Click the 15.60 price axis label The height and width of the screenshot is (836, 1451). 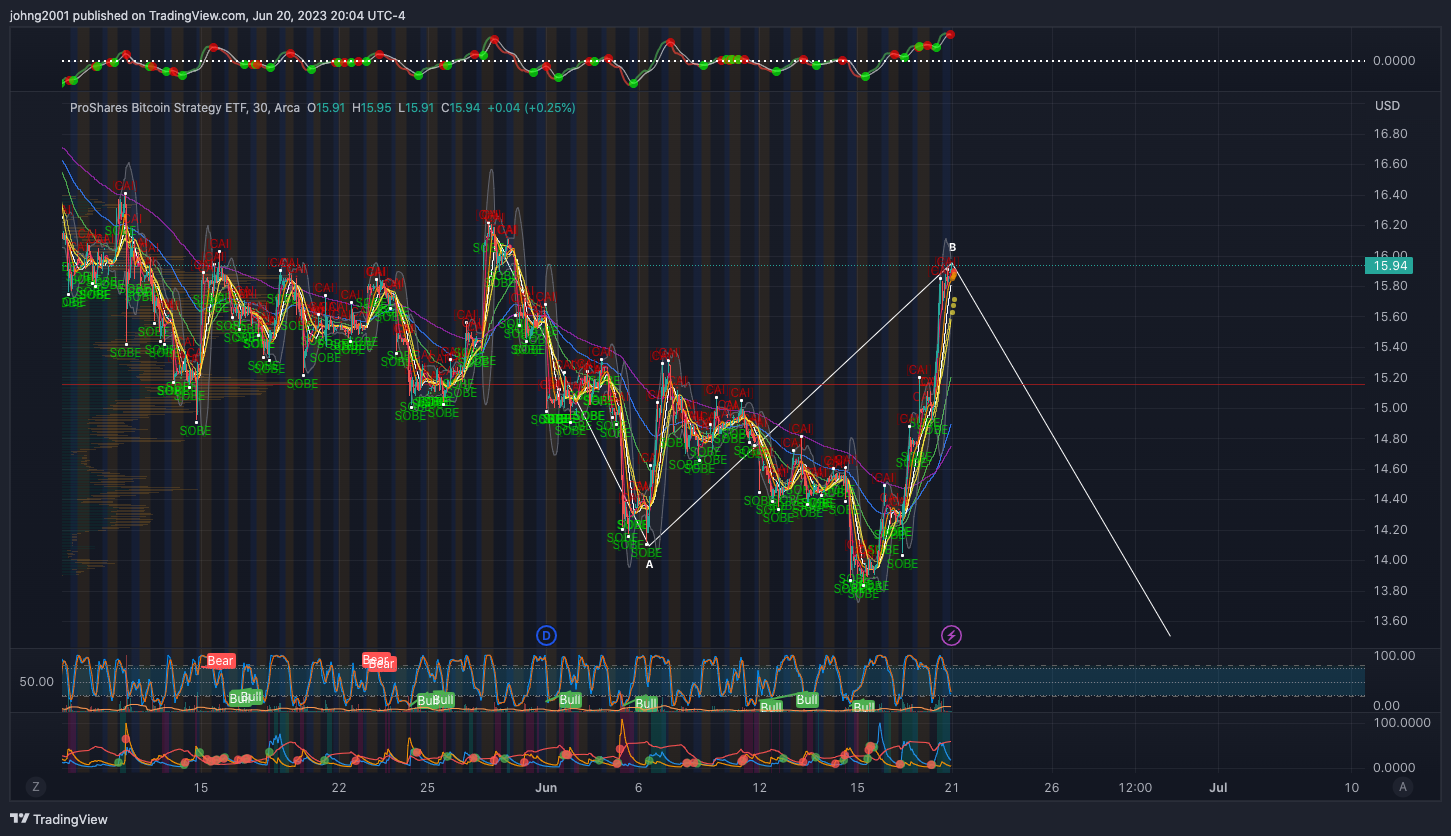[x=1392, y=317]
